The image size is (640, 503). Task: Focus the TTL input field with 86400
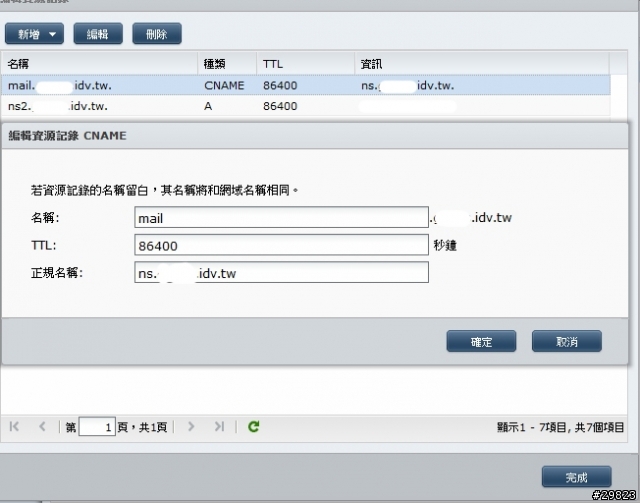point(281,245)
